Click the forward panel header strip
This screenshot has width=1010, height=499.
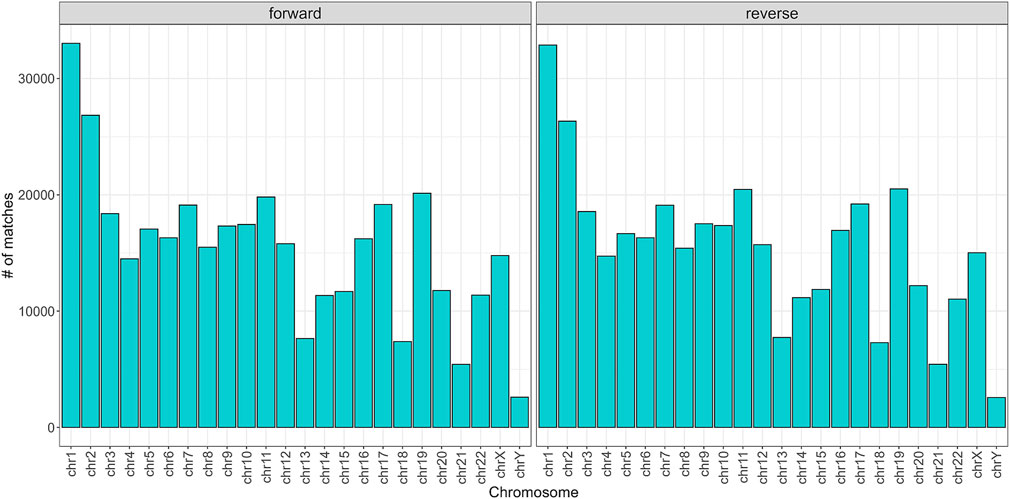tap(293, 12)
